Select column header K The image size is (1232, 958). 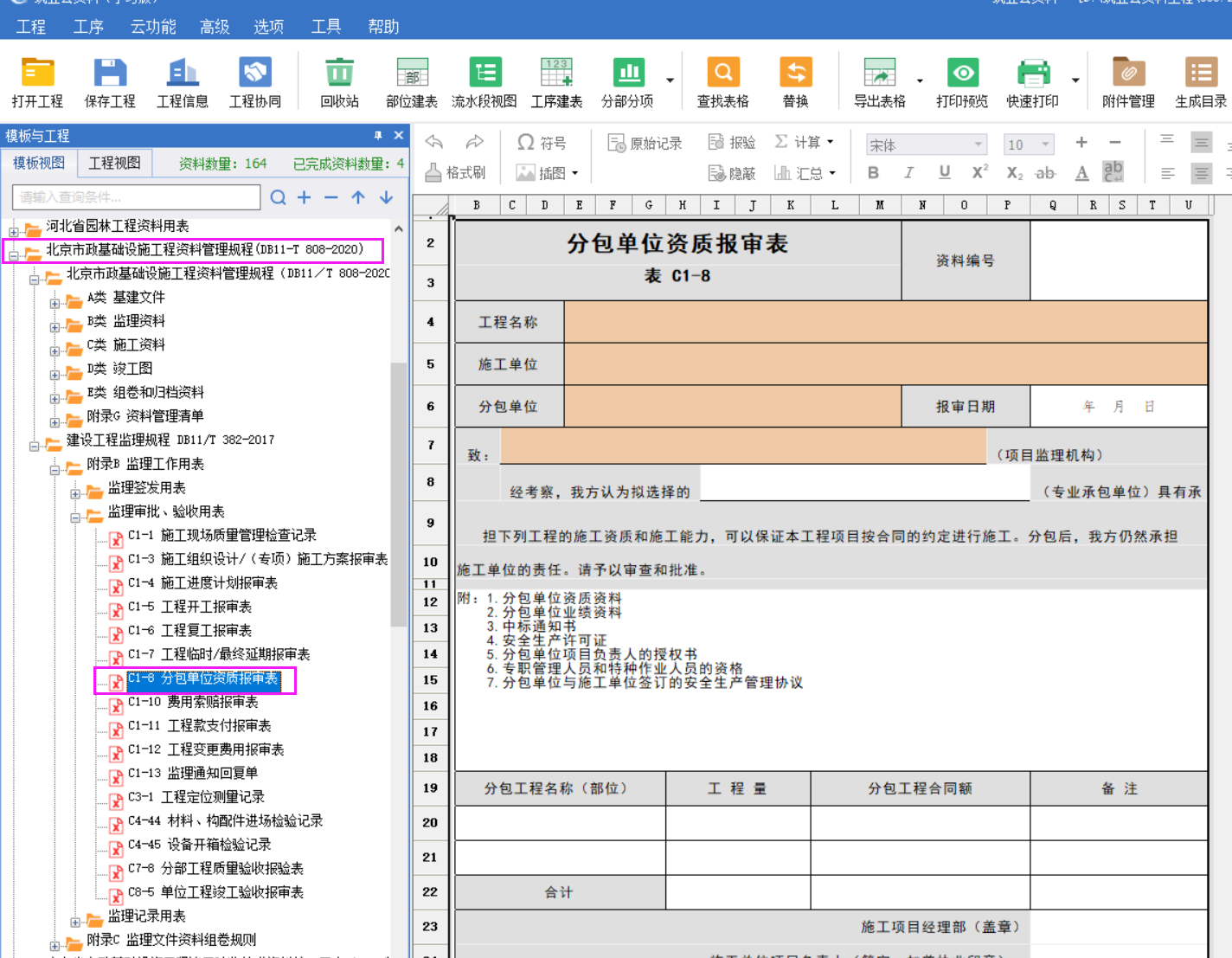(791, 205)
